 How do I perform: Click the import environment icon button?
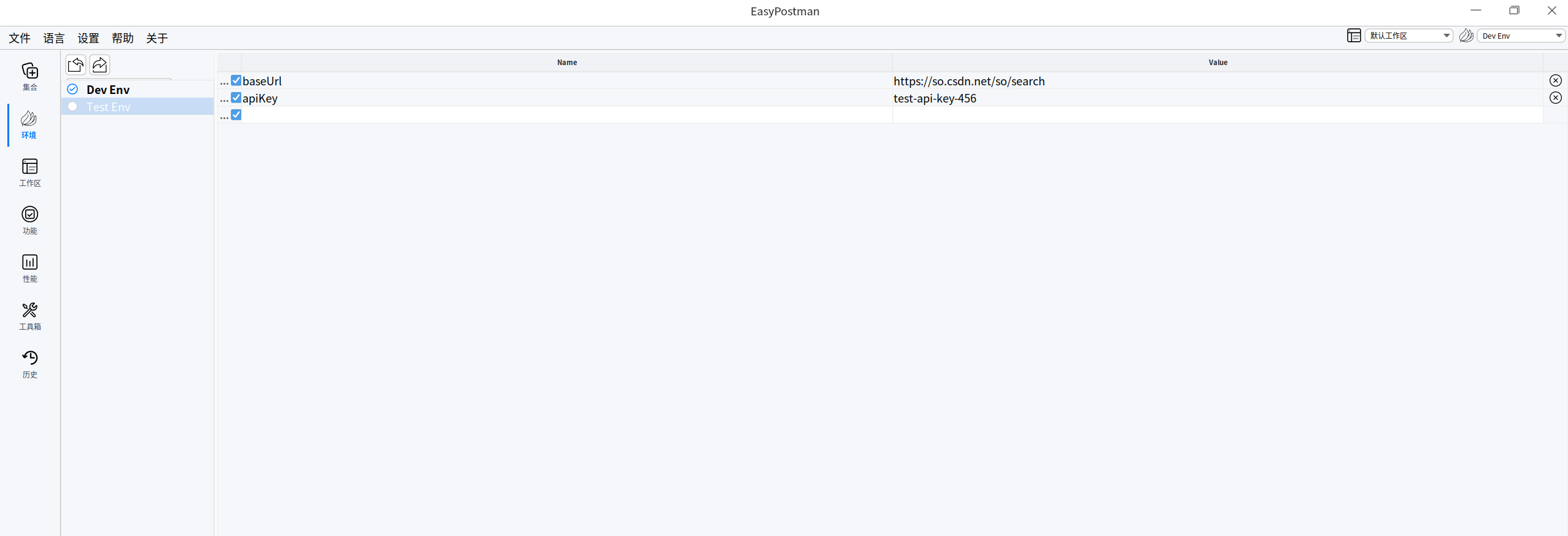click(76, 64)
